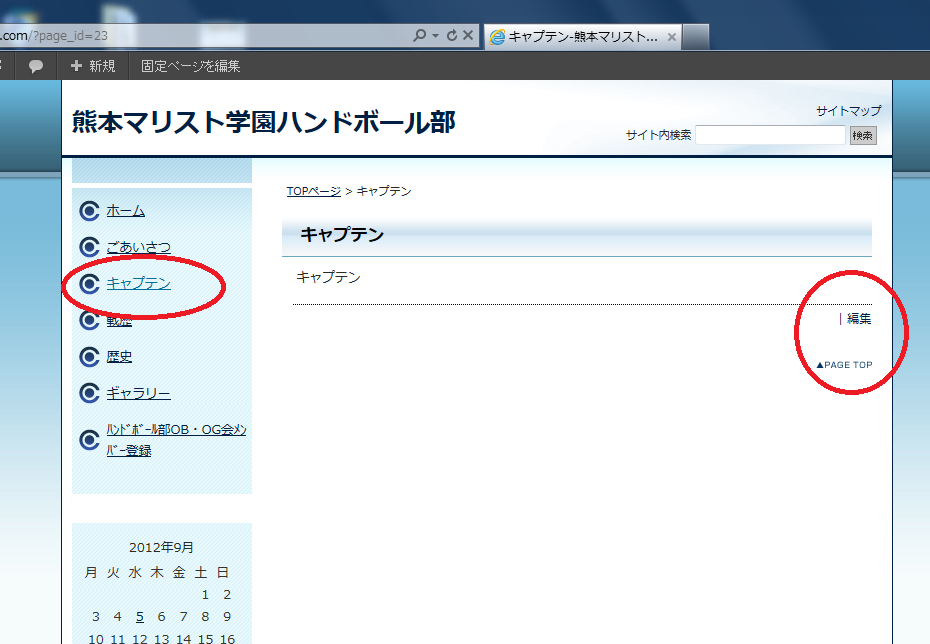Click the icon beside 歴史

[x=90, y=356]
